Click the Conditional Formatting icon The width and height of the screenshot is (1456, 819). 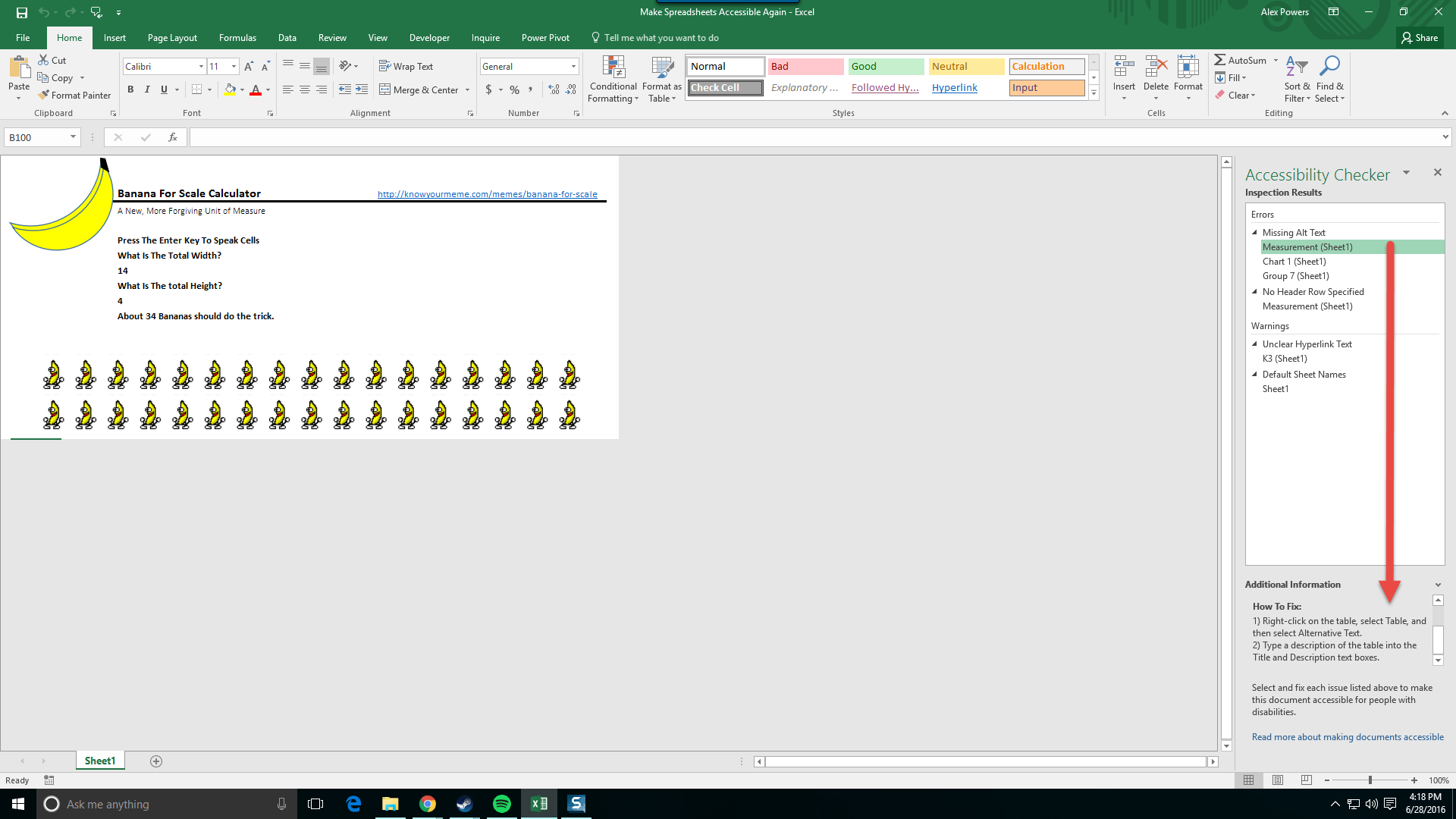coord(613,67)
